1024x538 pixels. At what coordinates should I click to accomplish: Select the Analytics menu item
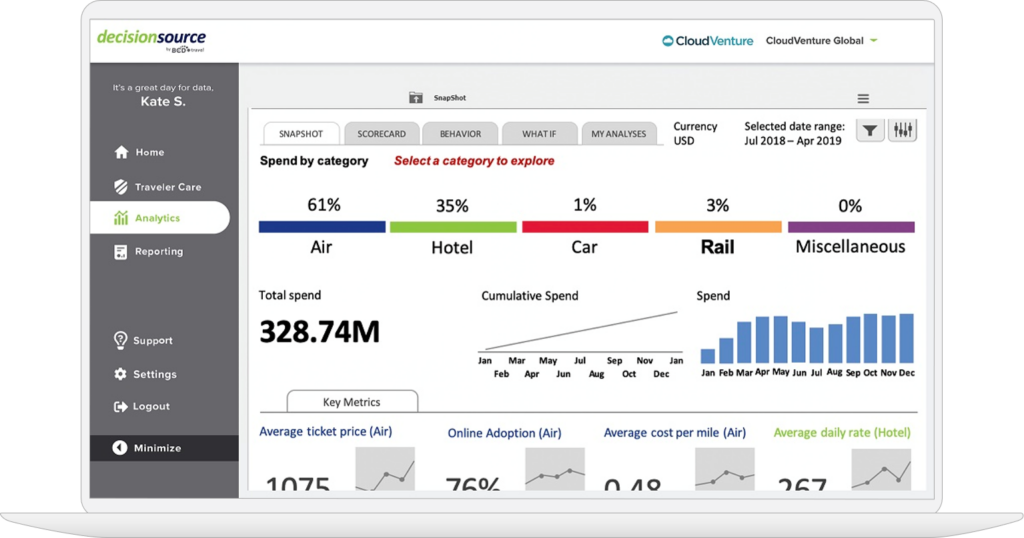(158, 218)
